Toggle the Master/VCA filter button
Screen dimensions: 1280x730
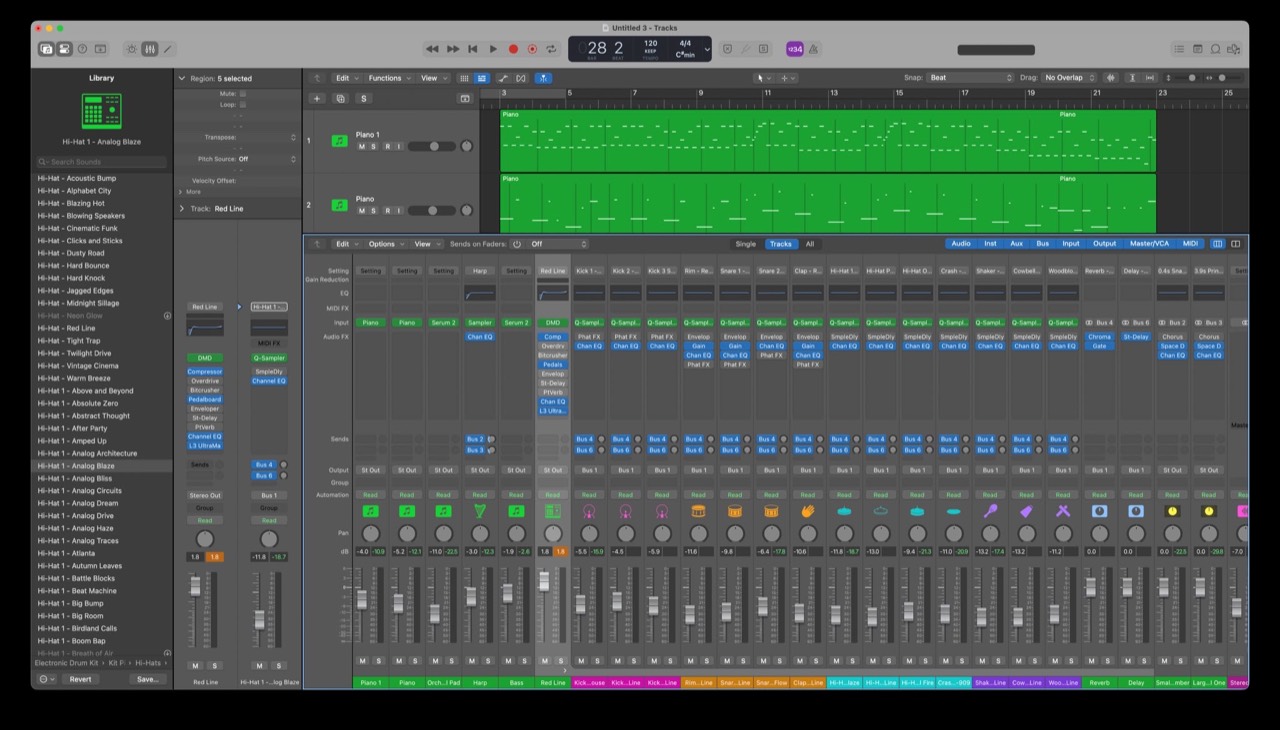[1149, 244]
